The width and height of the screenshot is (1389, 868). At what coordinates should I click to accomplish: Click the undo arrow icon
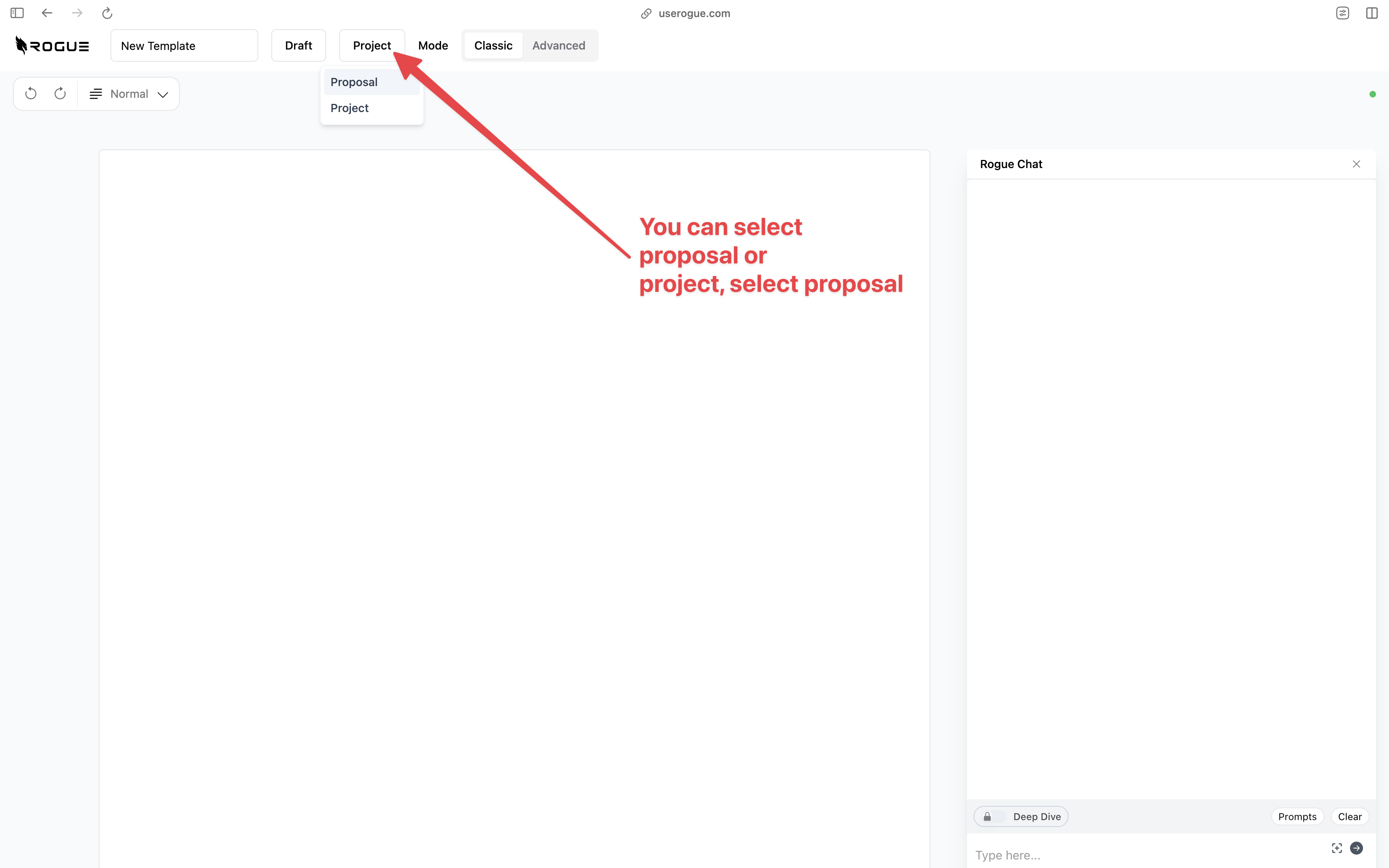(x=31, y=93)
